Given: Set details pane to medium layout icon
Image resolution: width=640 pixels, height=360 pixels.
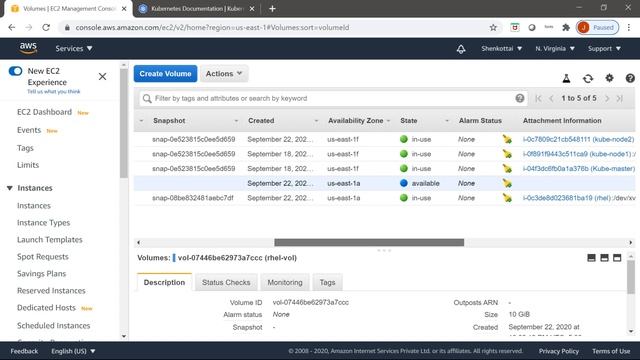Looking at the screenshot, I should tap(604, 258).
